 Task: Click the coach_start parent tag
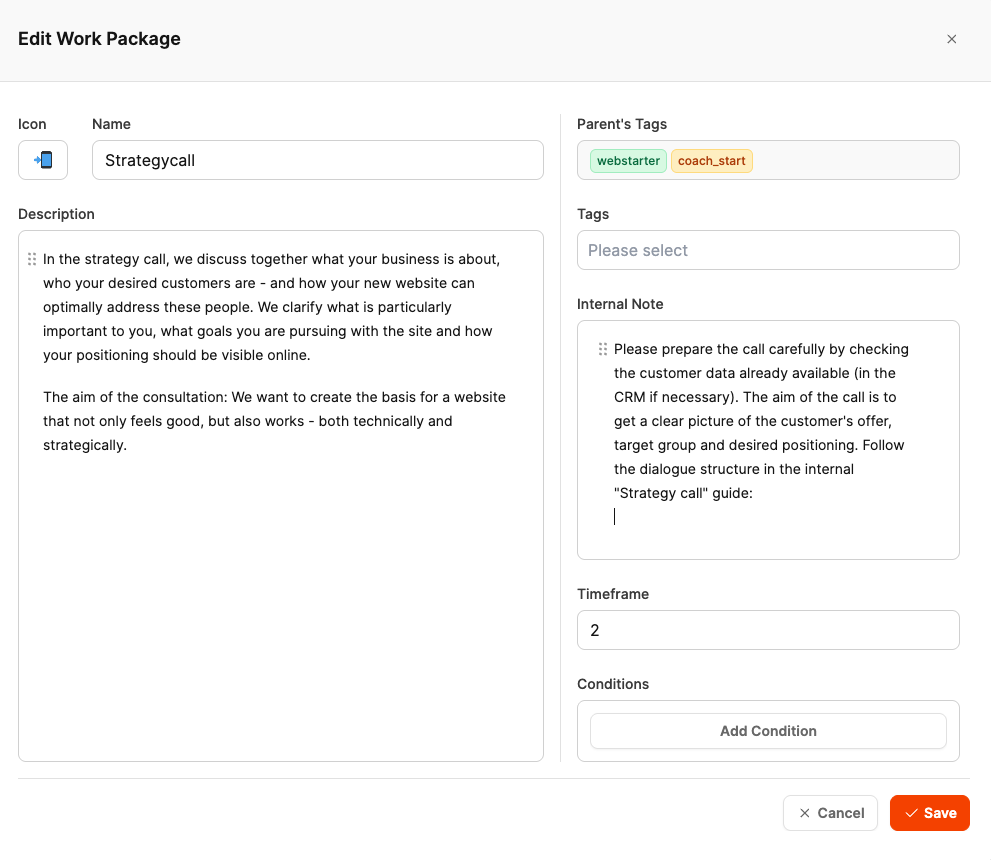[711, 160]
